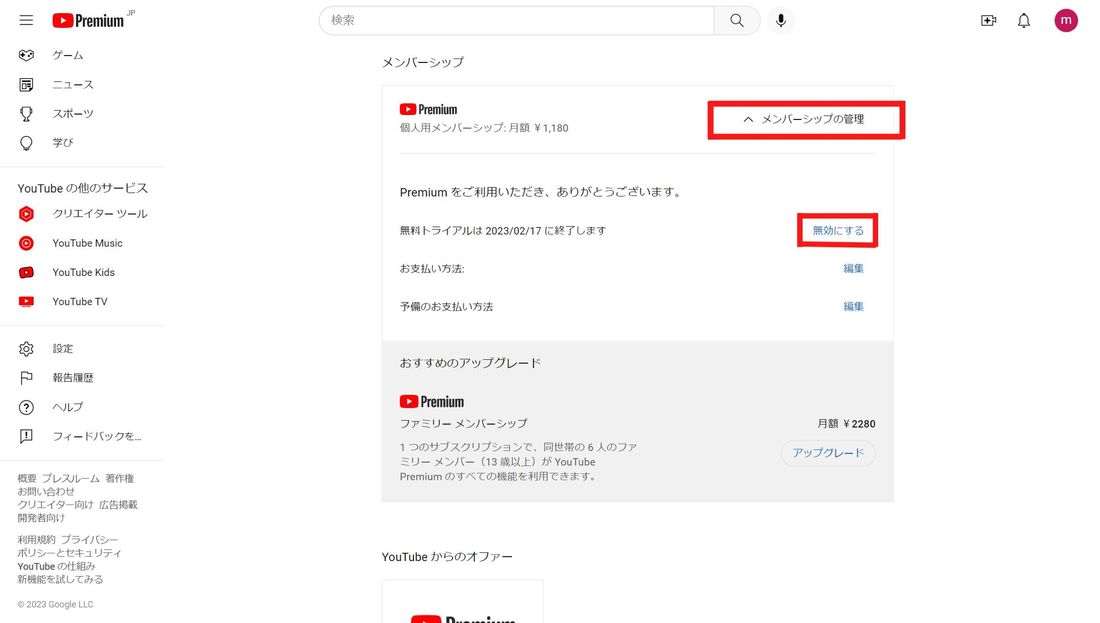Click 個人用メンバーシップ: 月額 ¥1,180 text

(x=484, y=128)
